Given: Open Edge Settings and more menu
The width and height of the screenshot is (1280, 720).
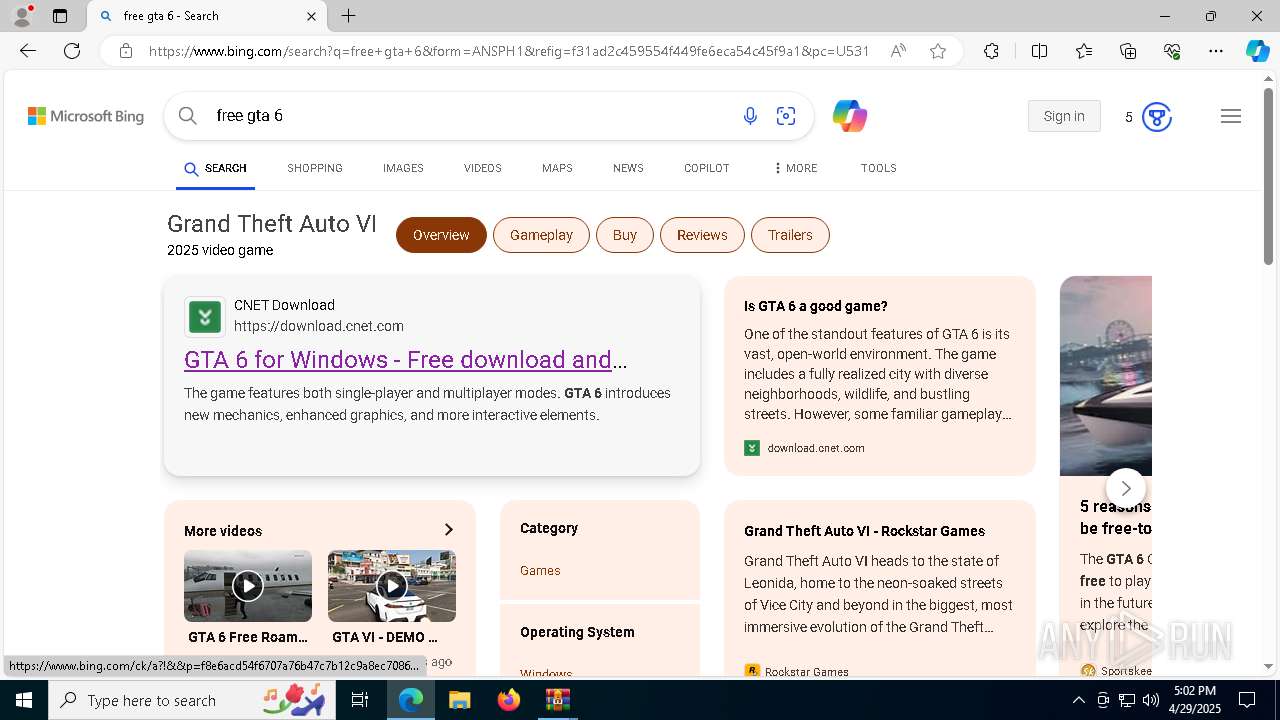Looking at the screenshot, I should [1216, 51].
